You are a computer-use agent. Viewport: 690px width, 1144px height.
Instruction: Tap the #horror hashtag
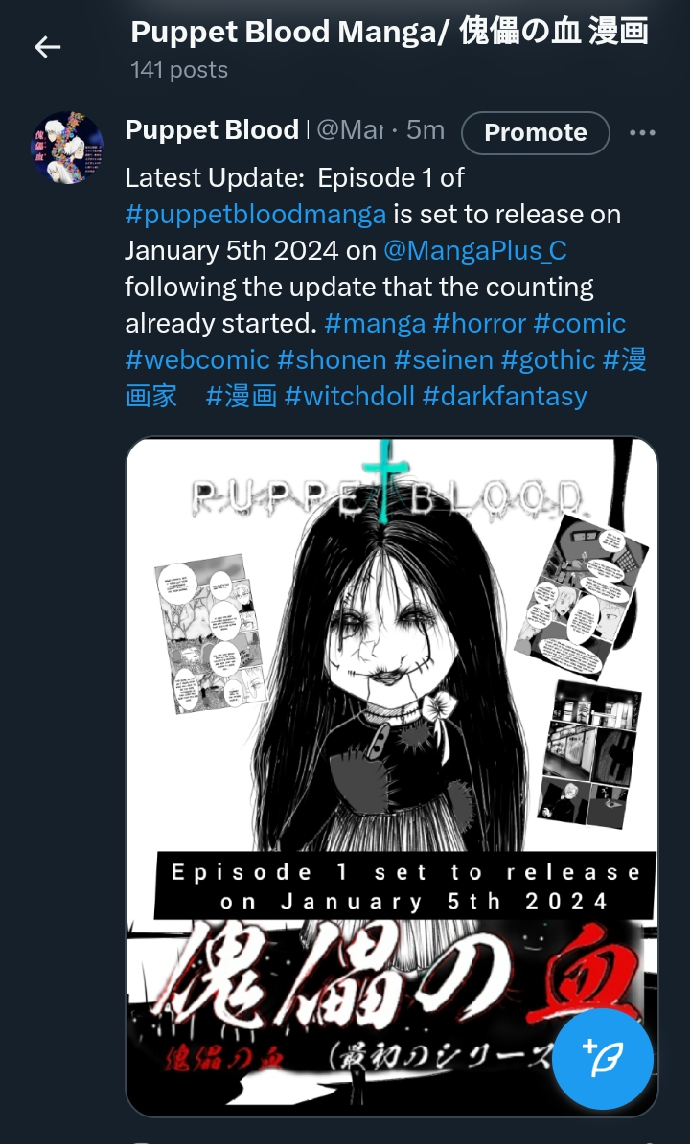pos(479,323)
